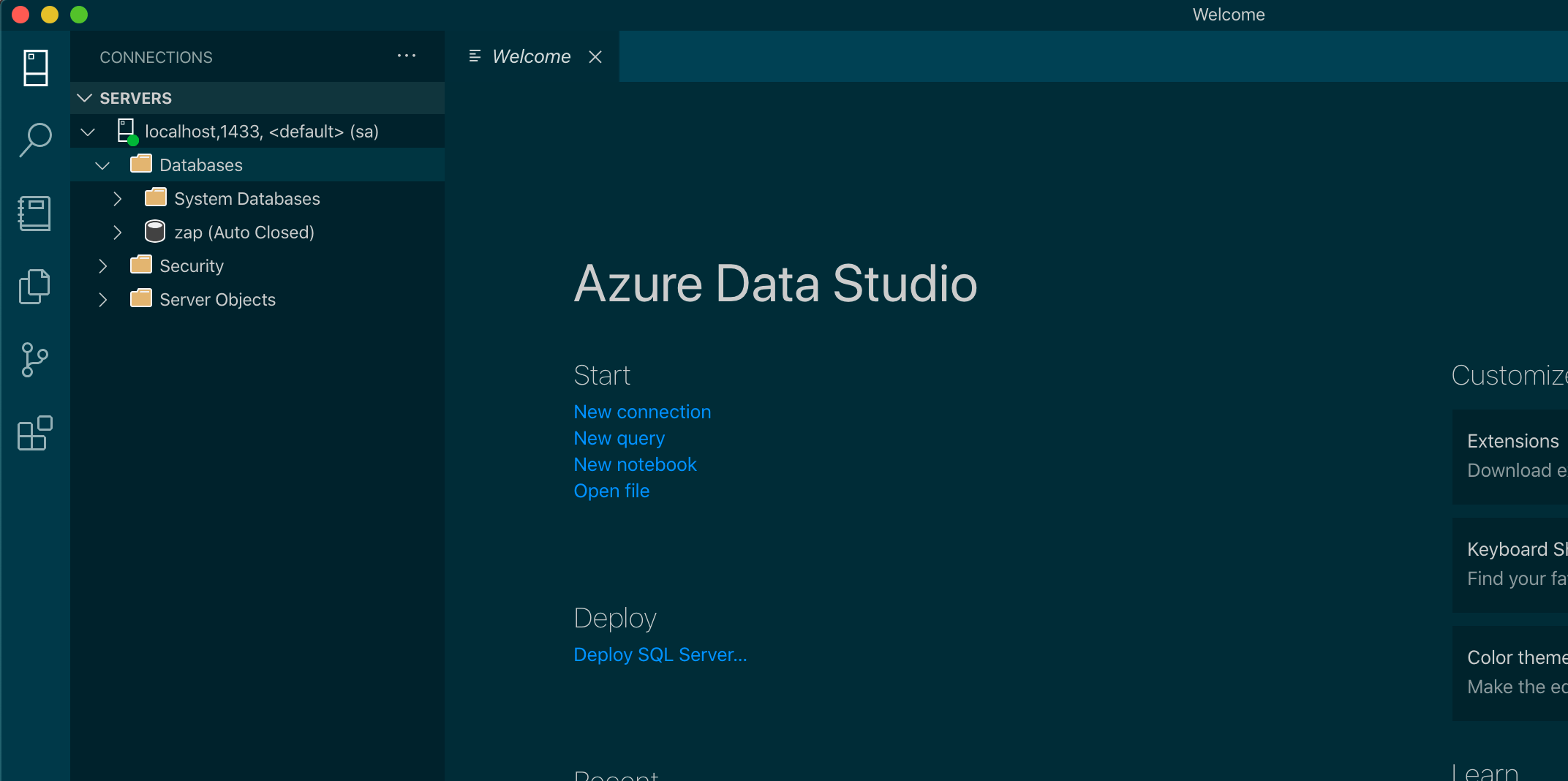Open the Connections view in activity bar

point(35,68)
